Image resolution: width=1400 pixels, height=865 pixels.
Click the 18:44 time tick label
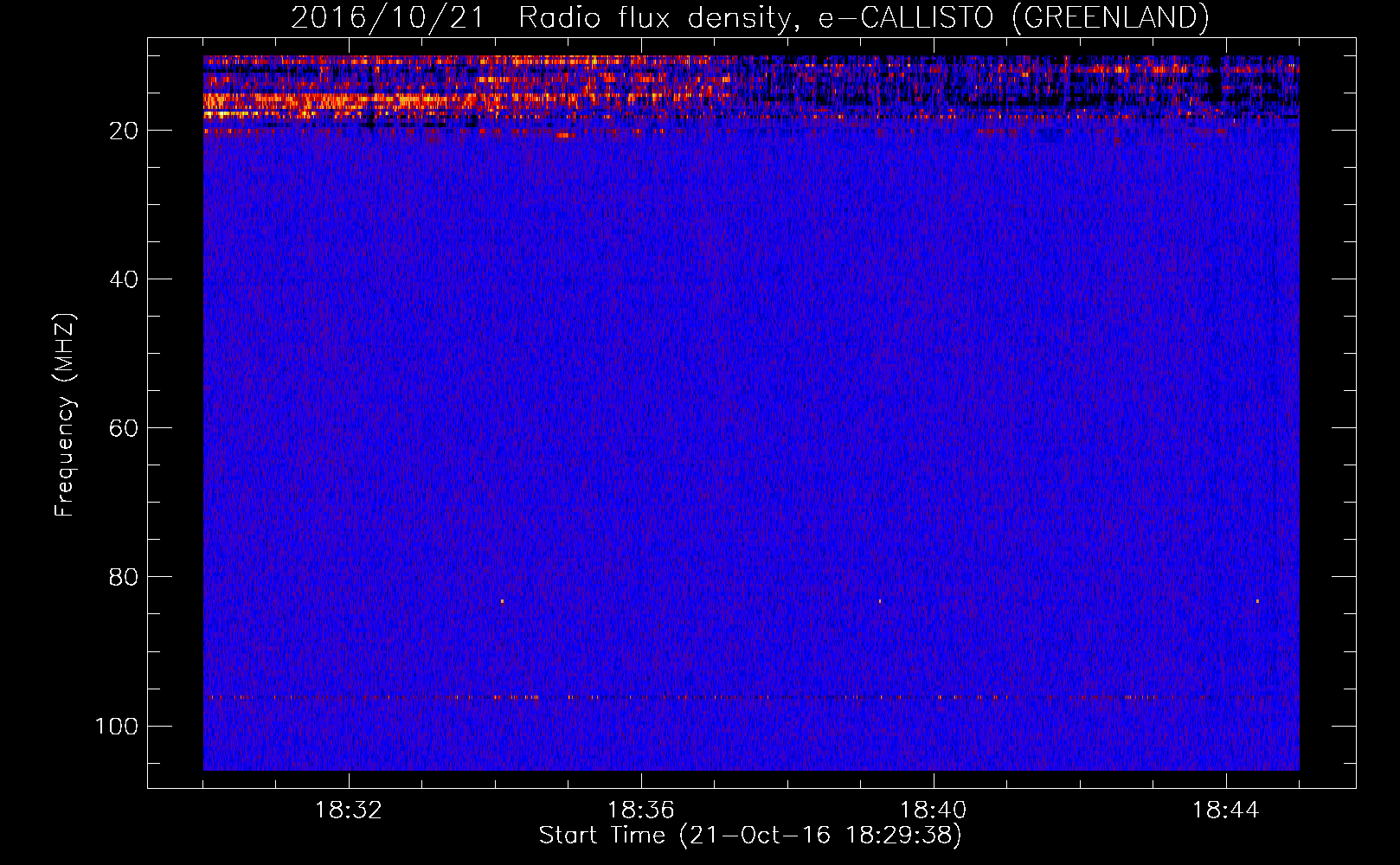pyautogui.click(x=1226, y=811)
